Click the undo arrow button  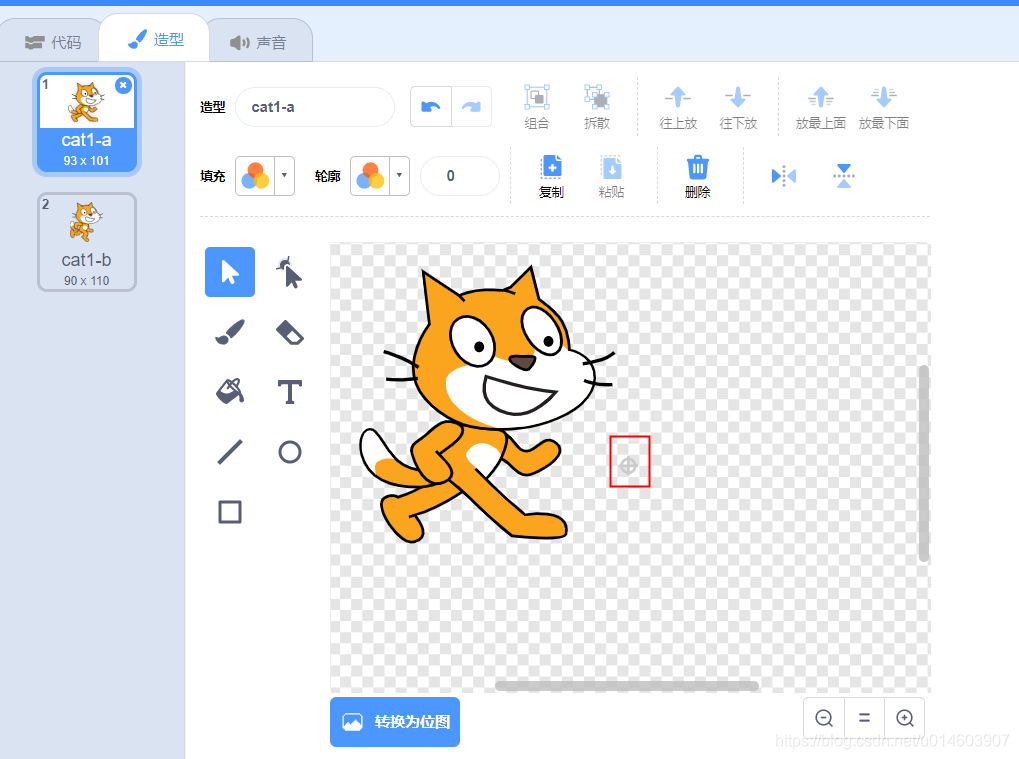point(431,107)
